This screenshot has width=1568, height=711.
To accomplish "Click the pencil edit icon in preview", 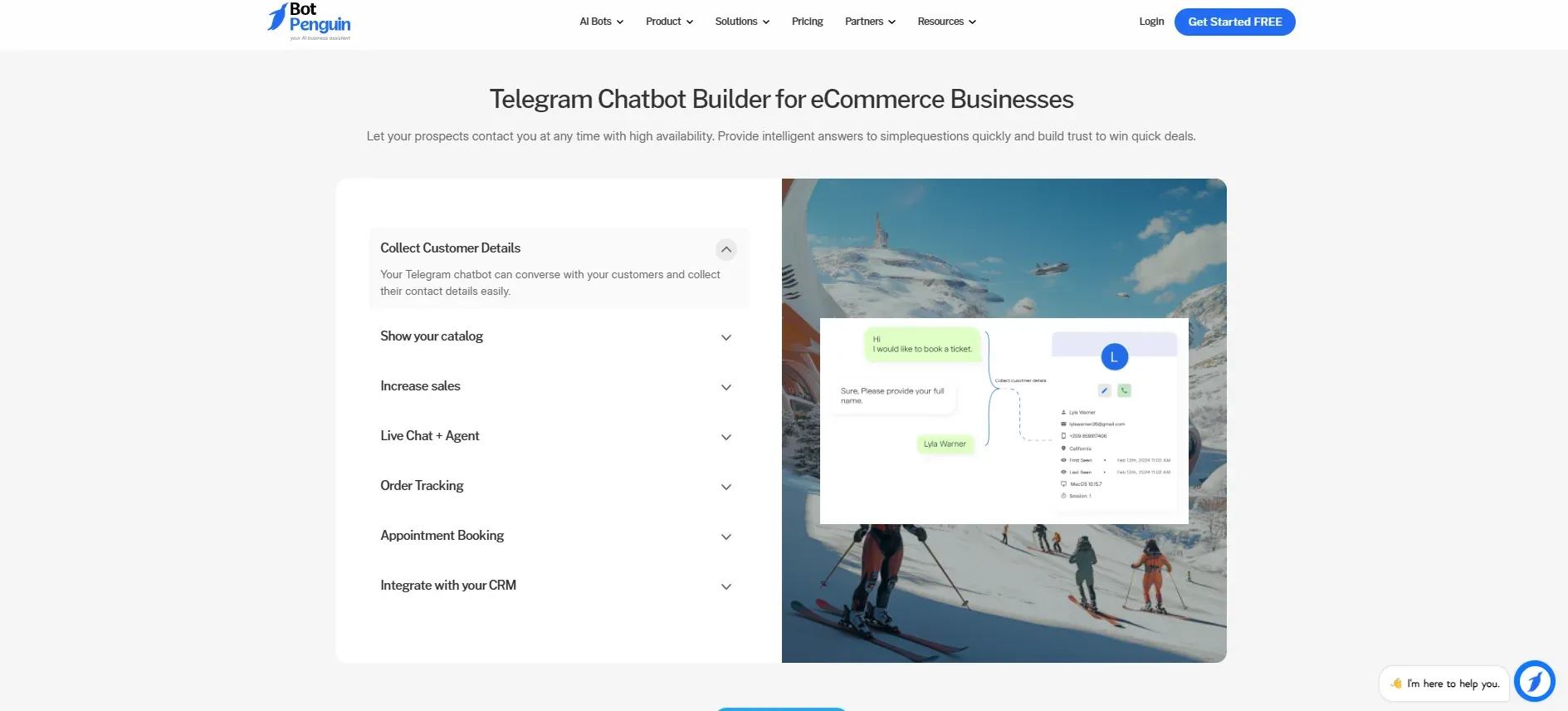I will click(x=1105, y=390).
